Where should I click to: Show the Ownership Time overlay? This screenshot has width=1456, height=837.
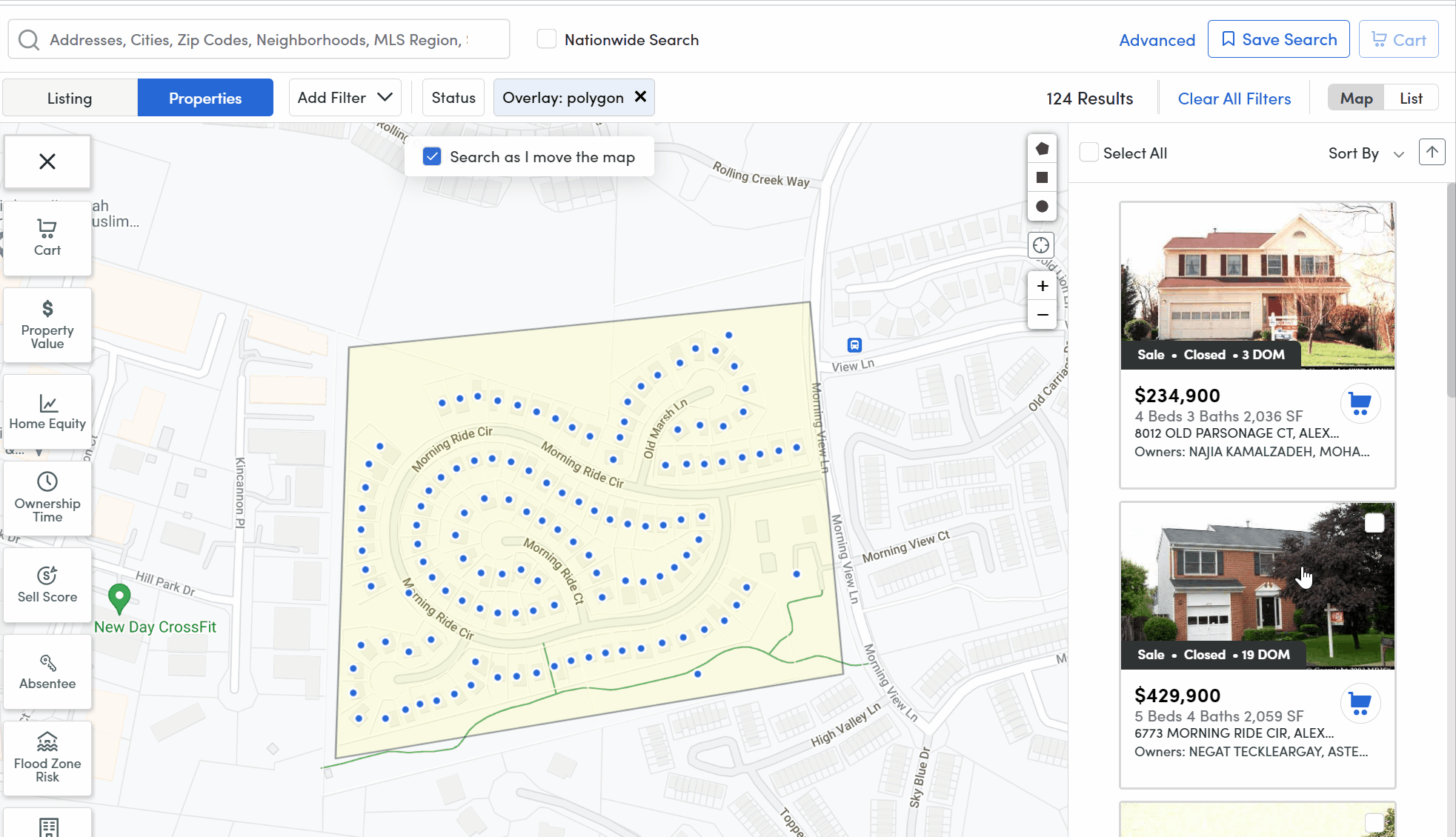47,498
